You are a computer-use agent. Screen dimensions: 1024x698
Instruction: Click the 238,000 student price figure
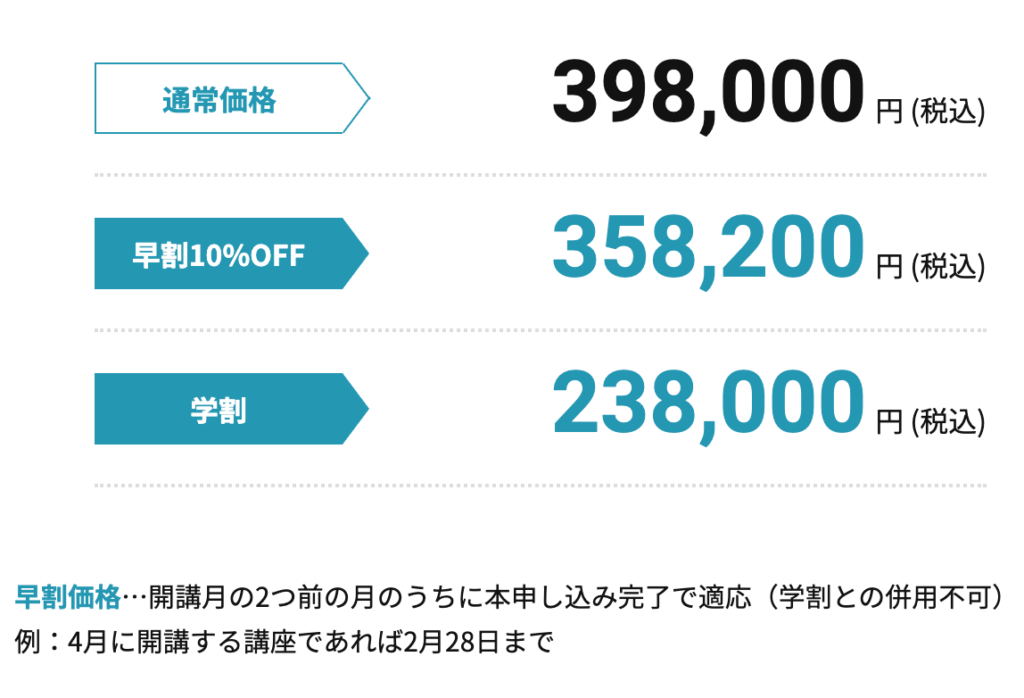pyautogui.click(x=709, y=405)
